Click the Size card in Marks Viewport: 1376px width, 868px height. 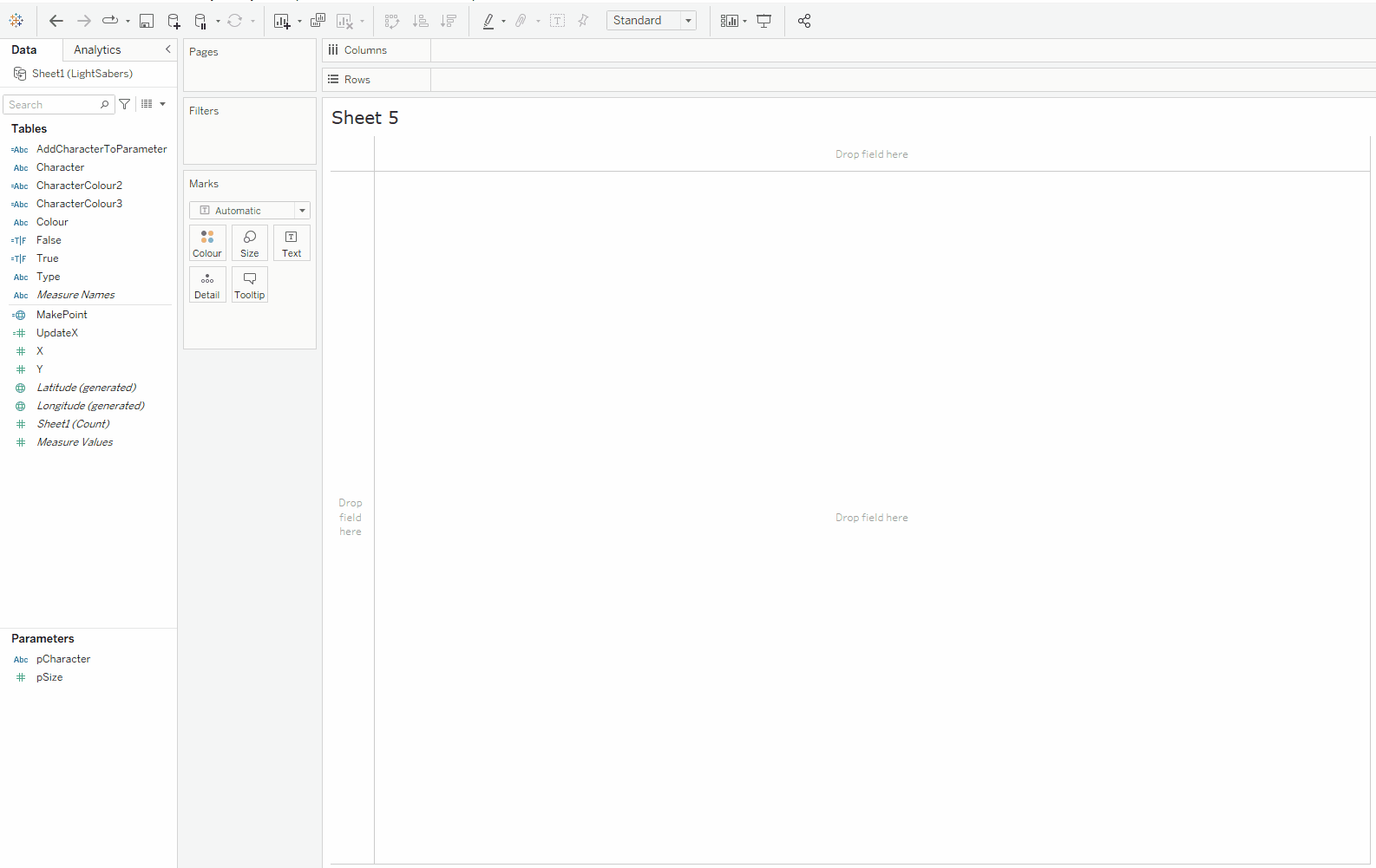click(x=250, y=243)
